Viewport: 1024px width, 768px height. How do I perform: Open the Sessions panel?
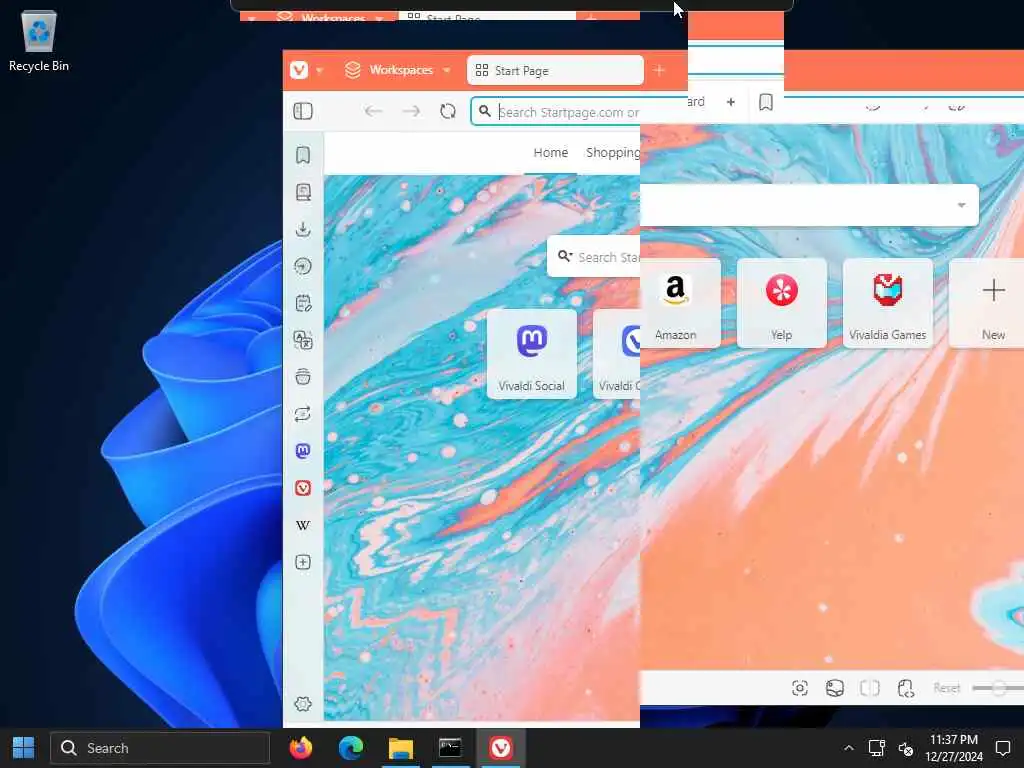tap(303, 414)
